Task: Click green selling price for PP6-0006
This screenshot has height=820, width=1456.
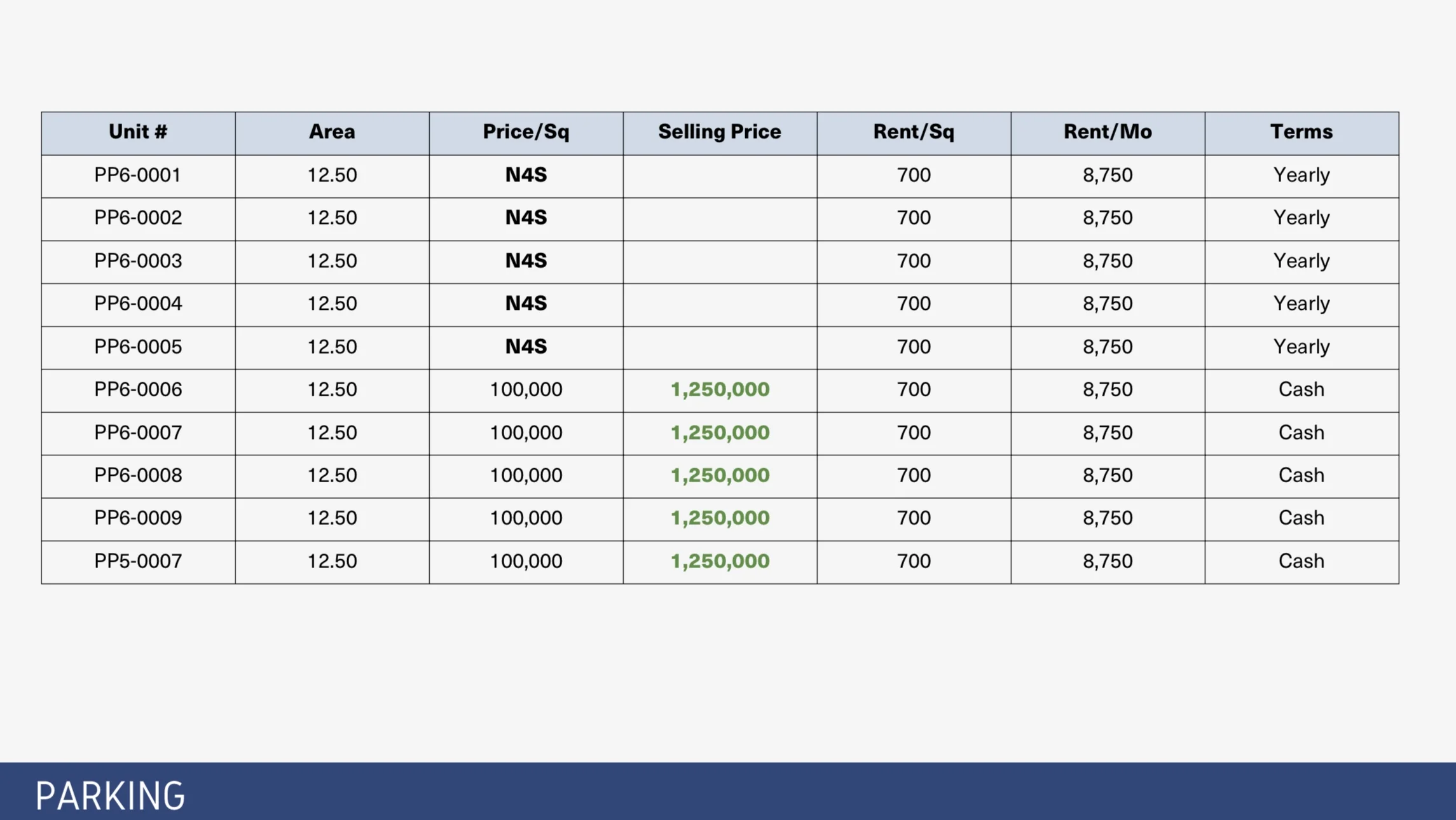Action: pos(720,389)
